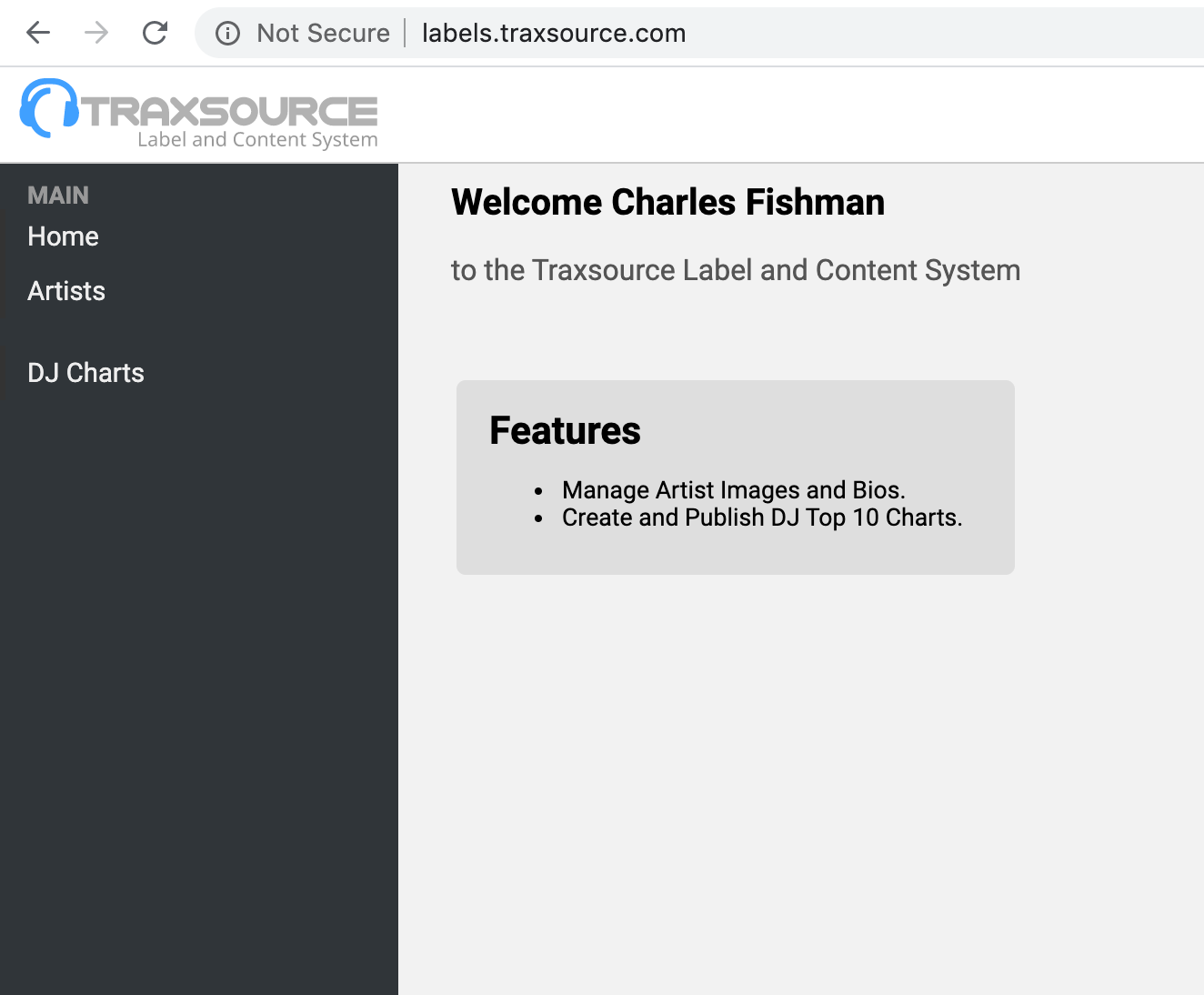Viewport: 1204px width, 995px height.
Task: Click the MAIN sidebar section heading
Action: pyautogui.click(x=58, y=196)
